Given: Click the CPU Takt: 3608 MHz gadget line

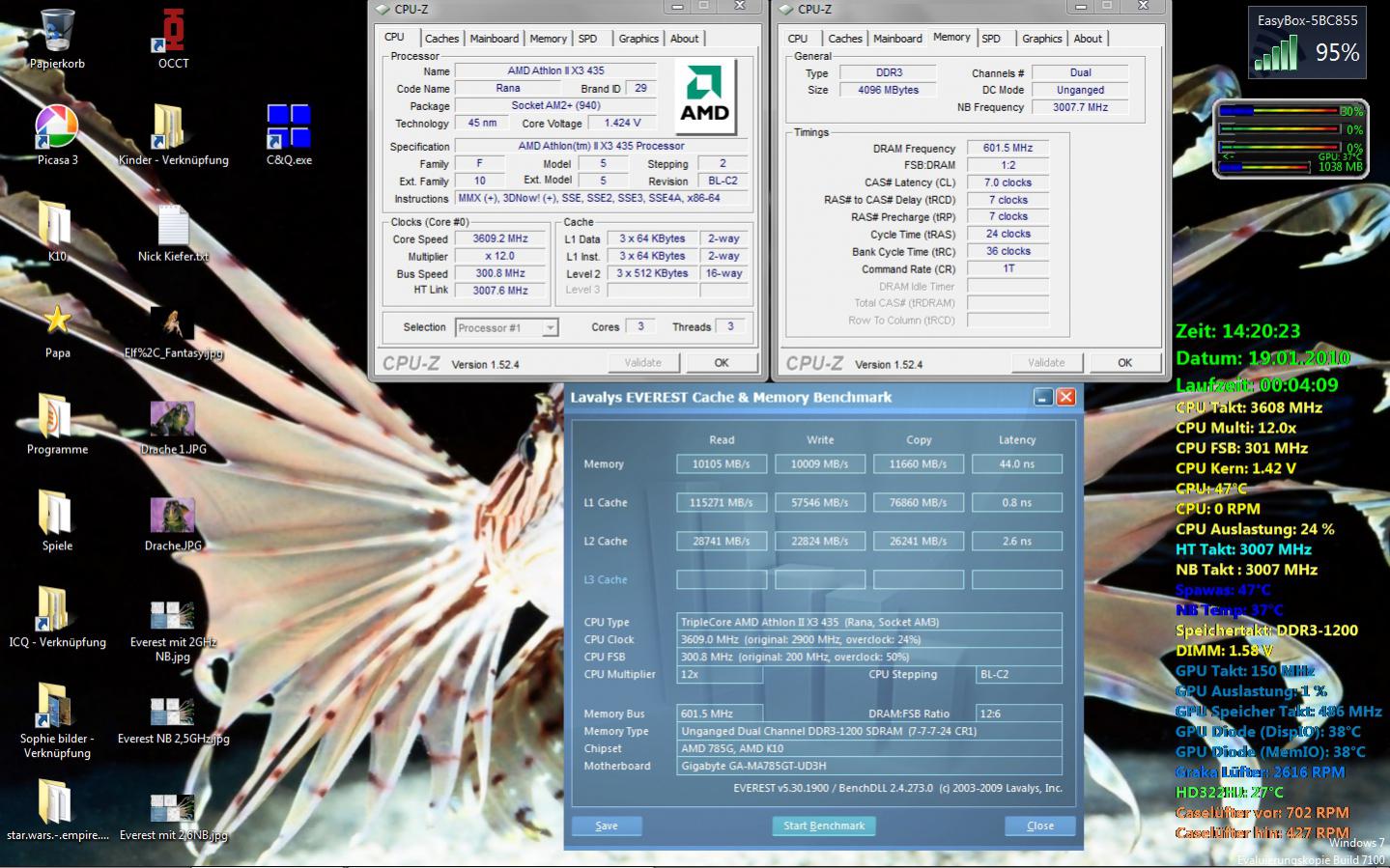Looking at the screenshot, I should 1248,407.
